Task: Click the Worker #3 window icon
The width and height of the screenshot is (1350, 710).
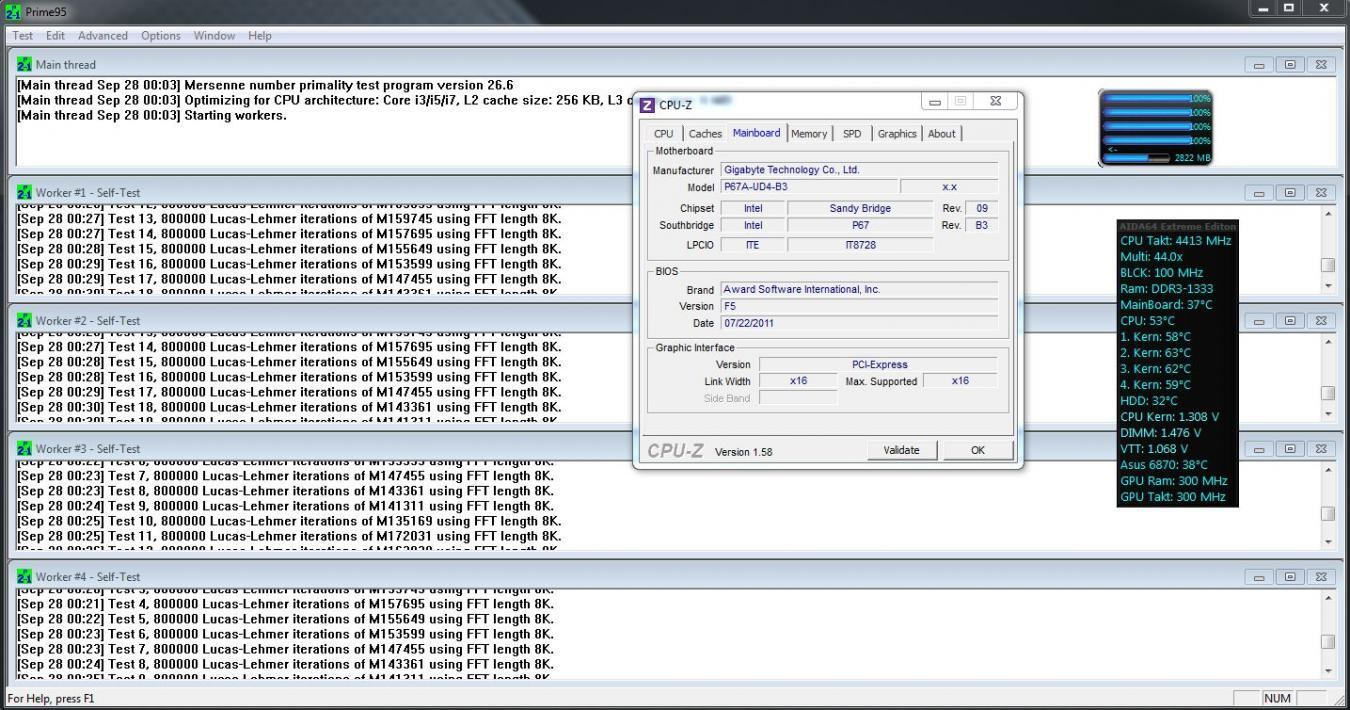Action: (x=25, y=448)
